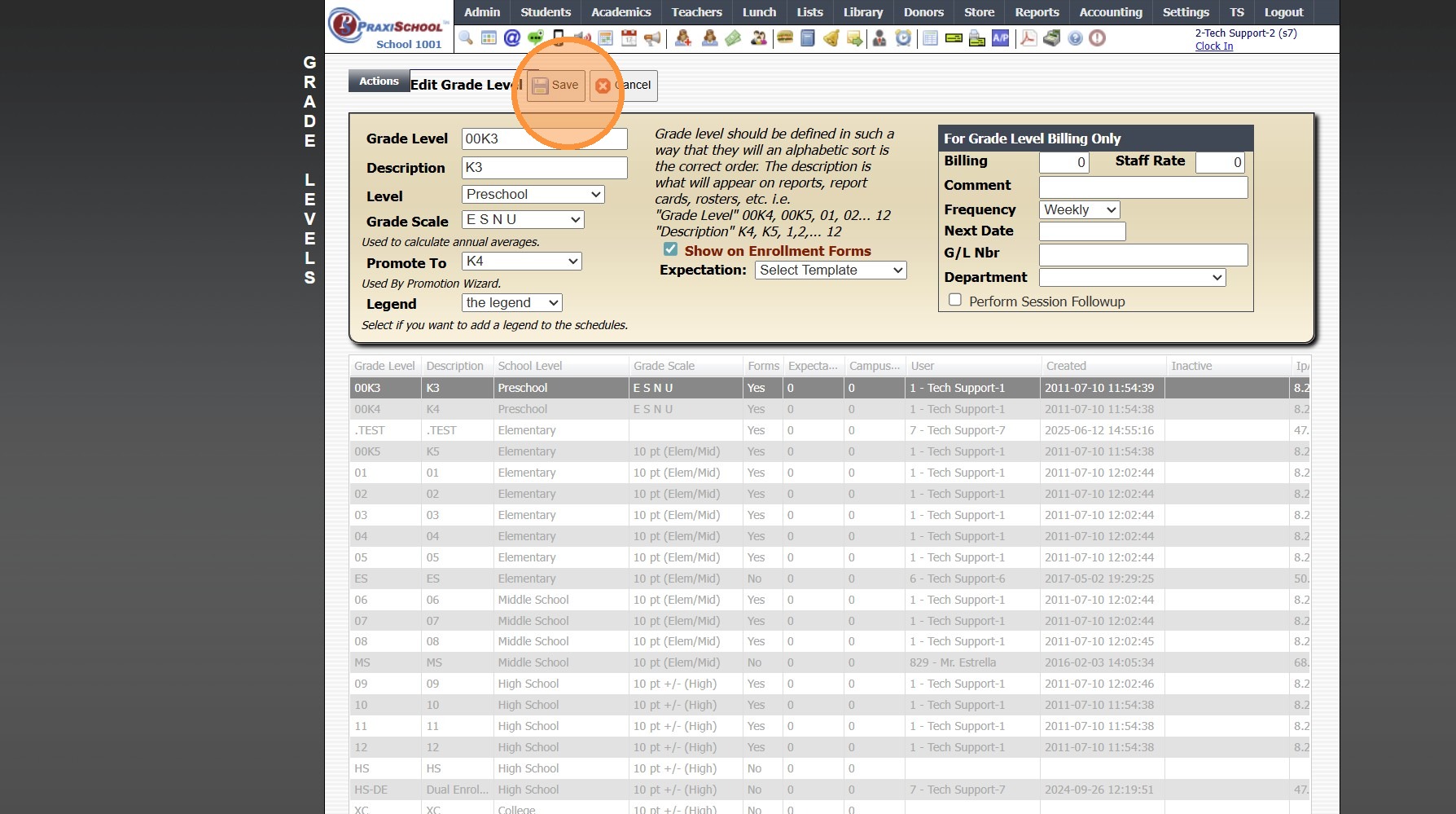The width and height of the screenshot is (1456, 814).
Task: Open the Reports menu
Action: click(1037, 12)
